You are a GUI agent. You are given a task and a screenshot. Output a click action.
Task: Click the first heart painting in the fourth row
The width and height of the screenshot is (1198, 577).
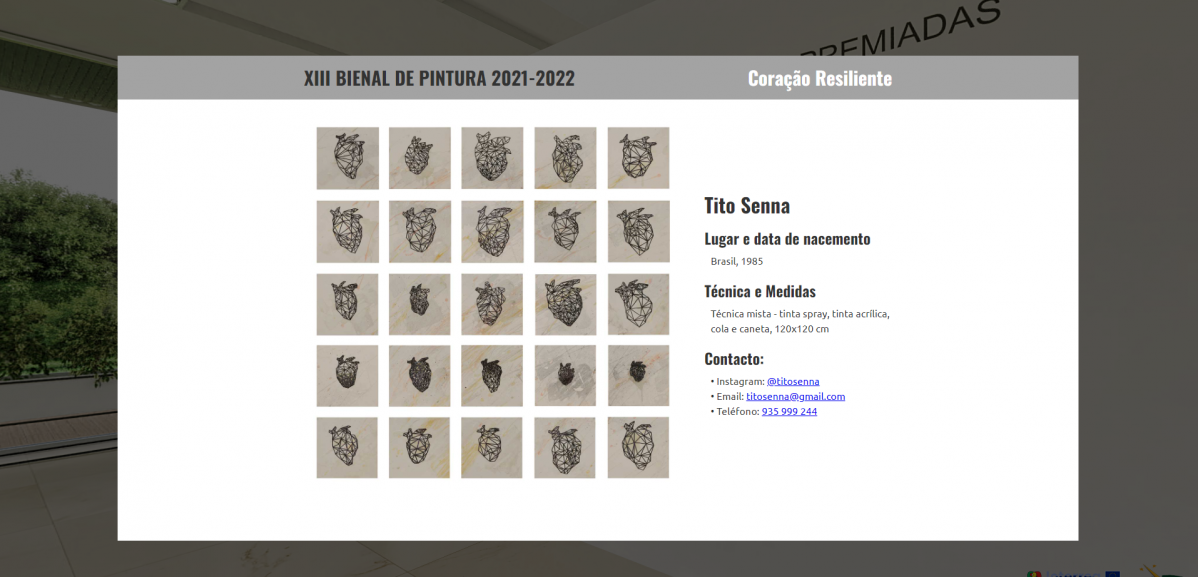[x=347, y=375]
